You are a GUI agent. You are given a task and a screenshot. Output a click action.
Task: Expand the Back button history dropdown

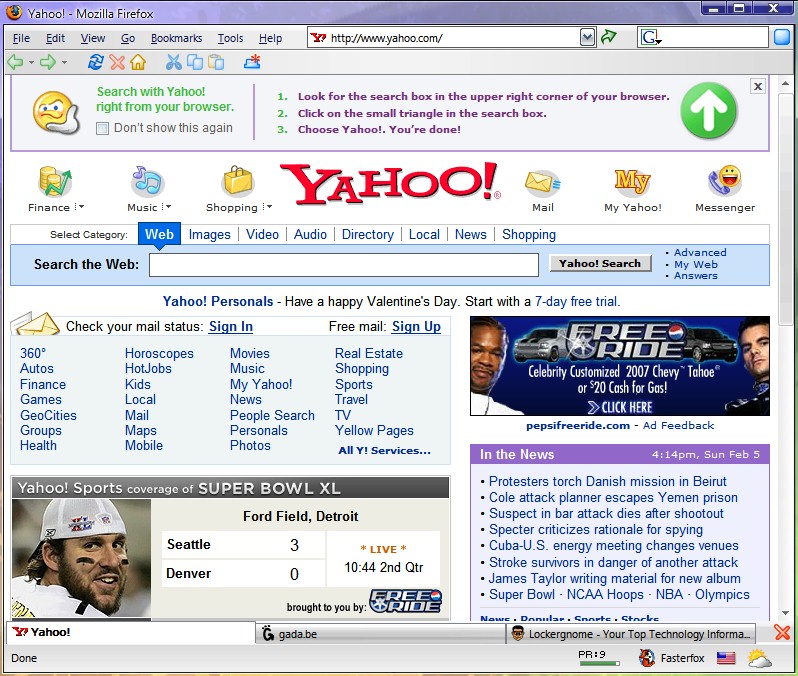[x=31, y=62]
